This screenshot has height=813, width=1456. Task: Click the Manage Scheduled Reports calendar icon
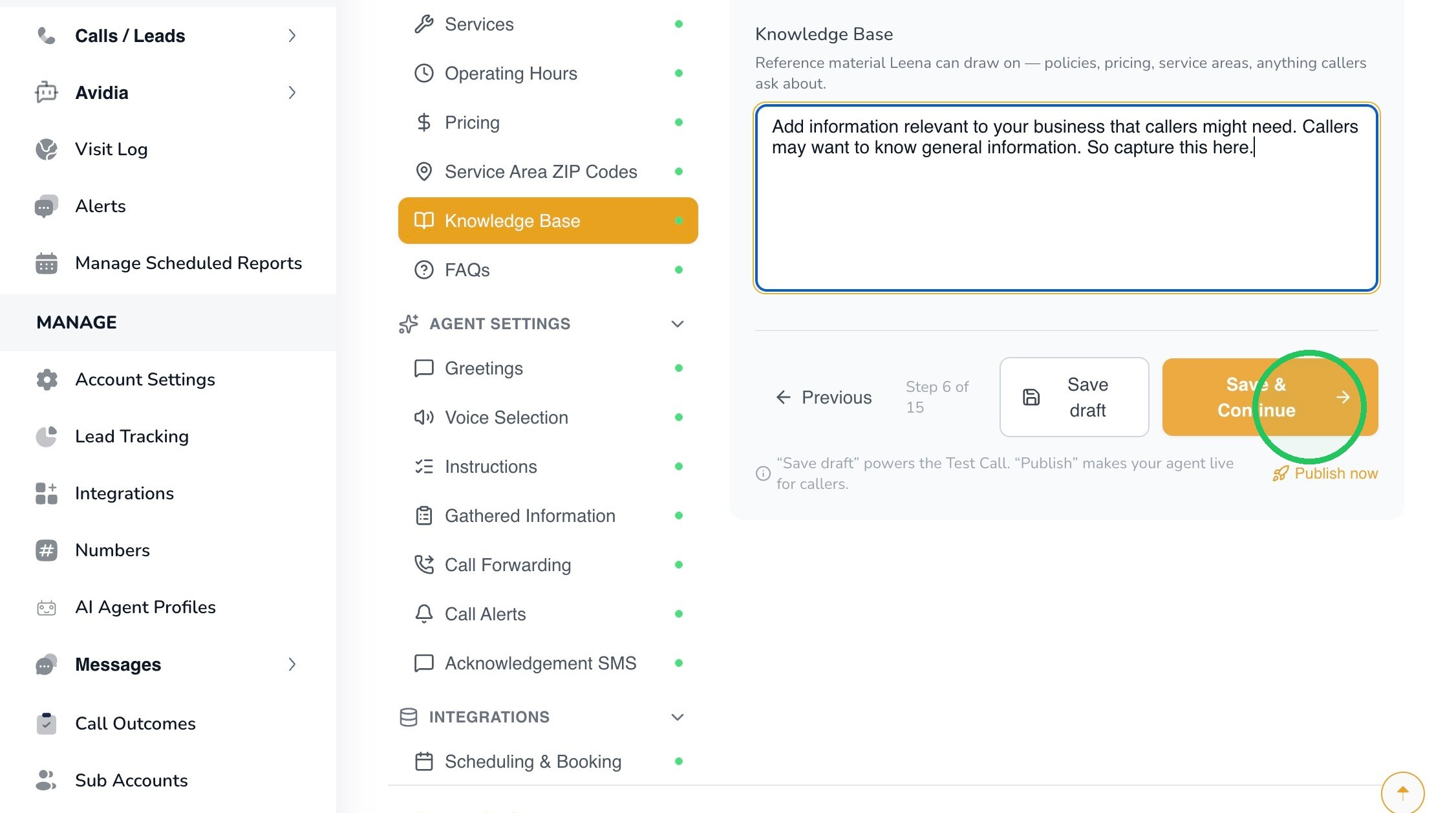pyautogui.click(x=46, y=263)
